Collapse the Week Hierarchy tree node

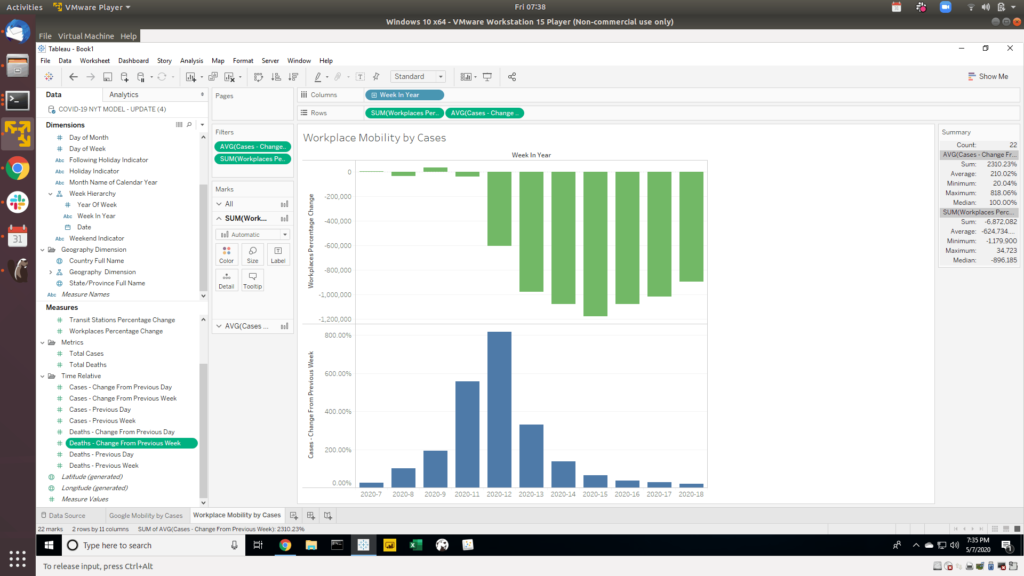point(50,193)
